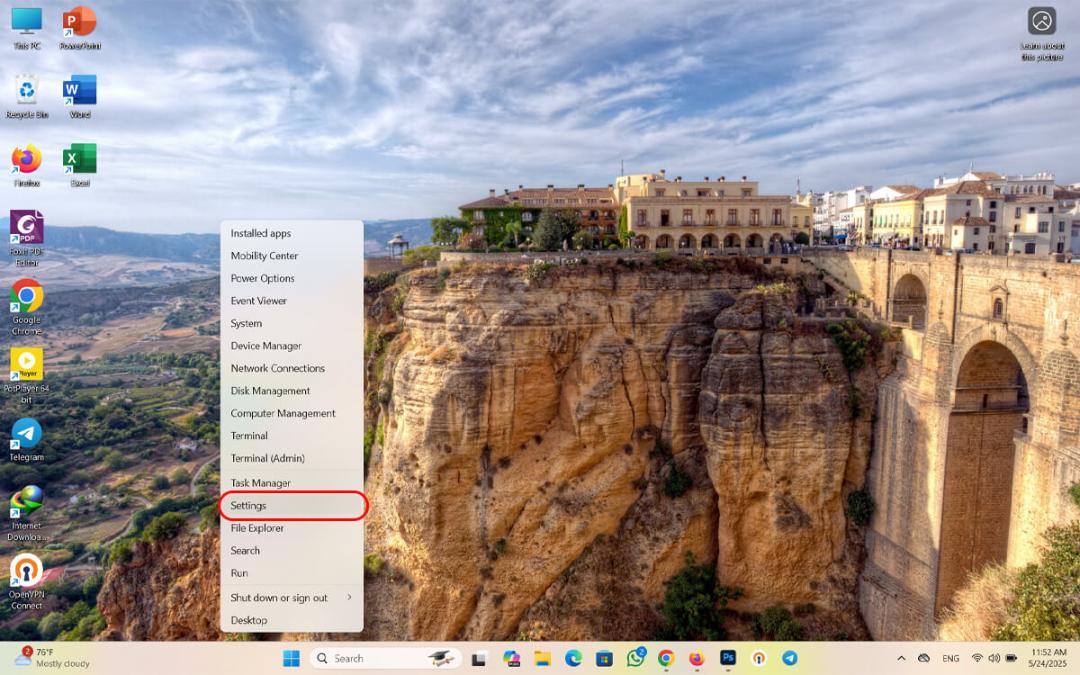Open File Explorer taskbar icon

point(542,658)
